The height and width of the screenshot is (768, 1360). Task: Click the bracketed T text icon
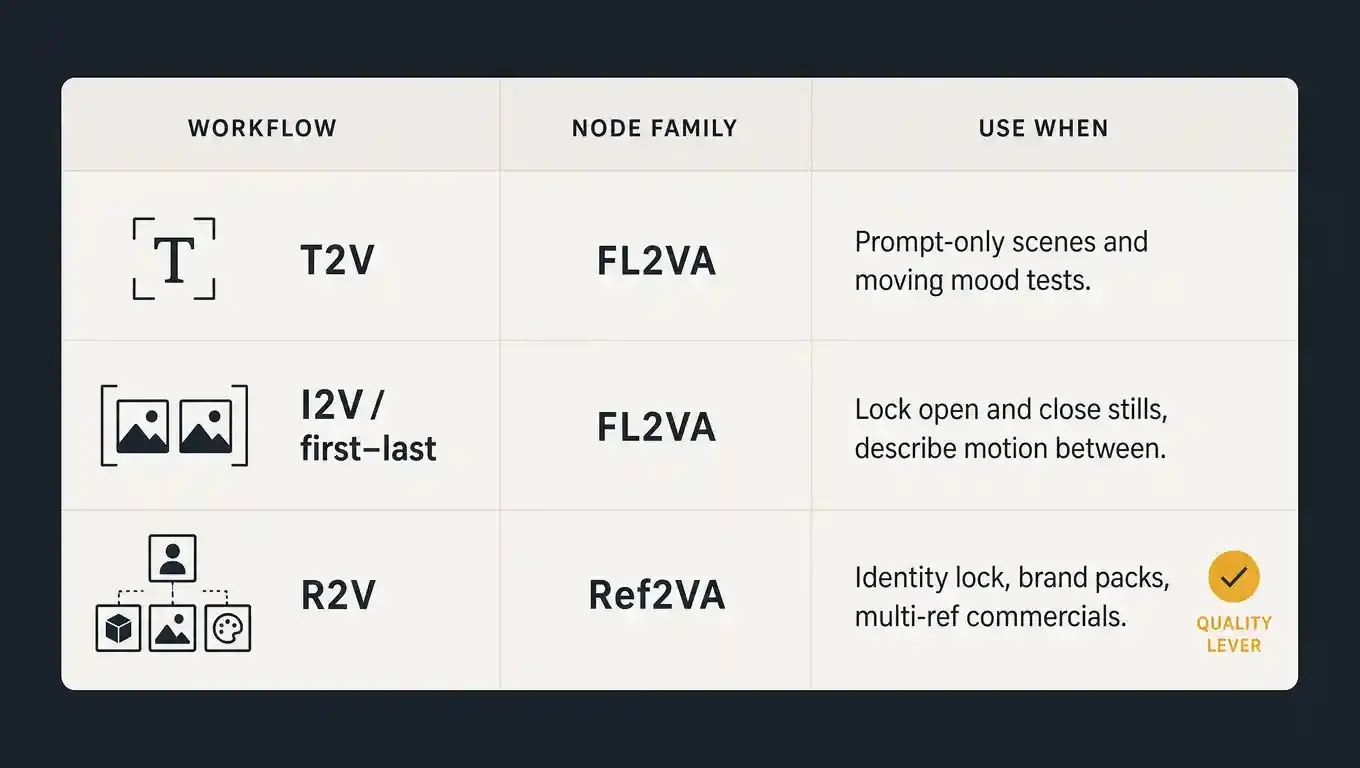(x=174, y=259)
